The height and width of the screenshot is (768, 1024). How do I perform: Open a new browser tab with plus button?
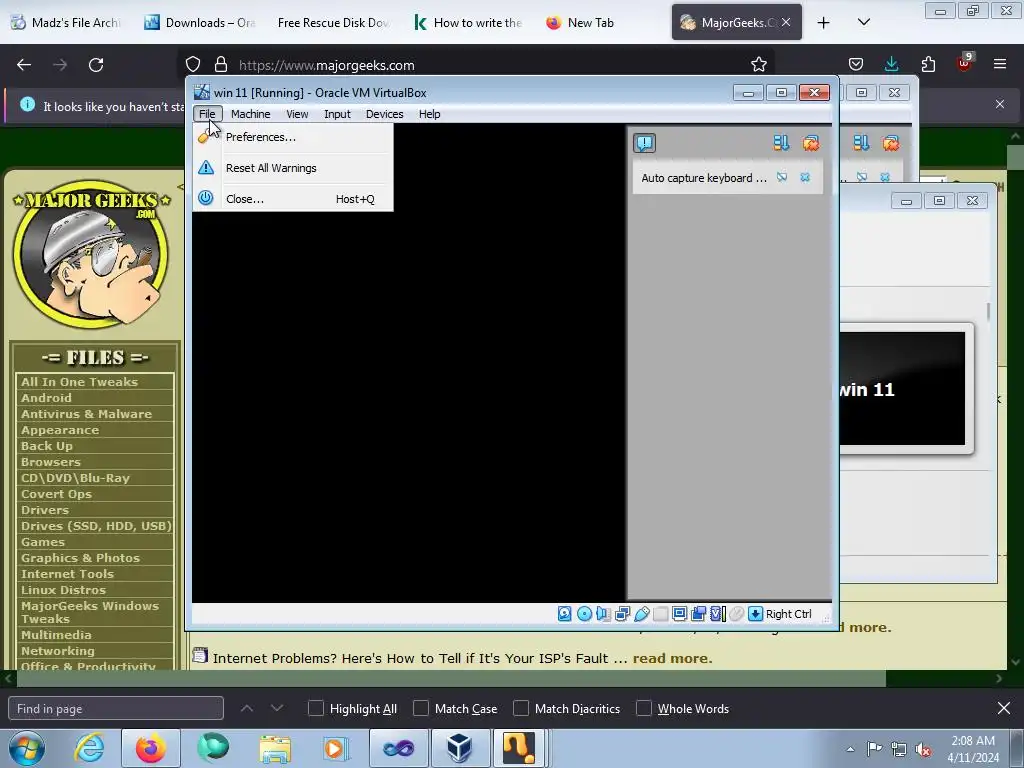824,22
